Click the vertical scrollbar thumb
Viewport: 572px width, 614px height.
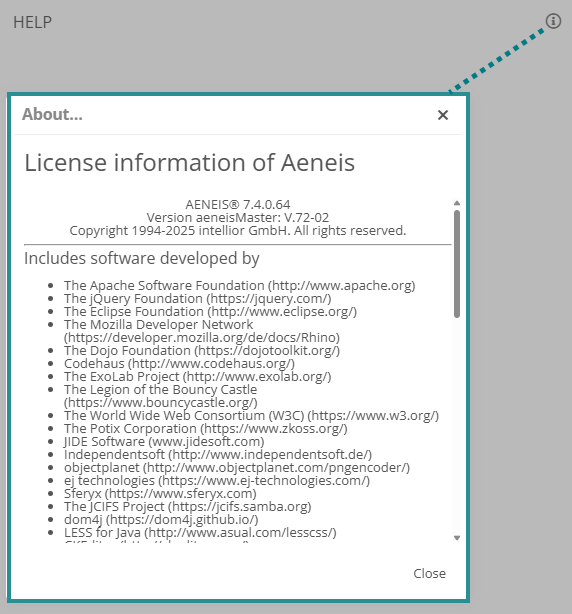[x=457, y=264]
